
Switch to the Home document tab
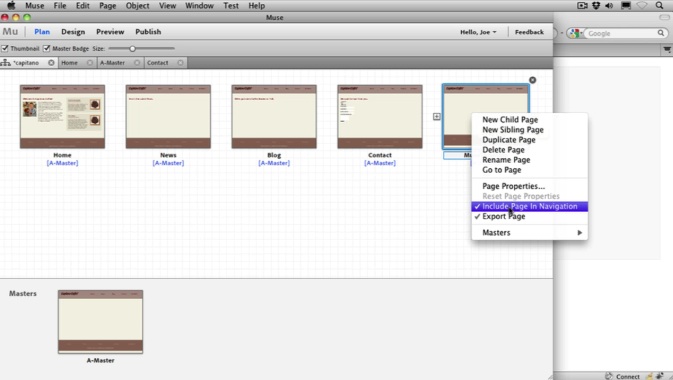point(69,63)
